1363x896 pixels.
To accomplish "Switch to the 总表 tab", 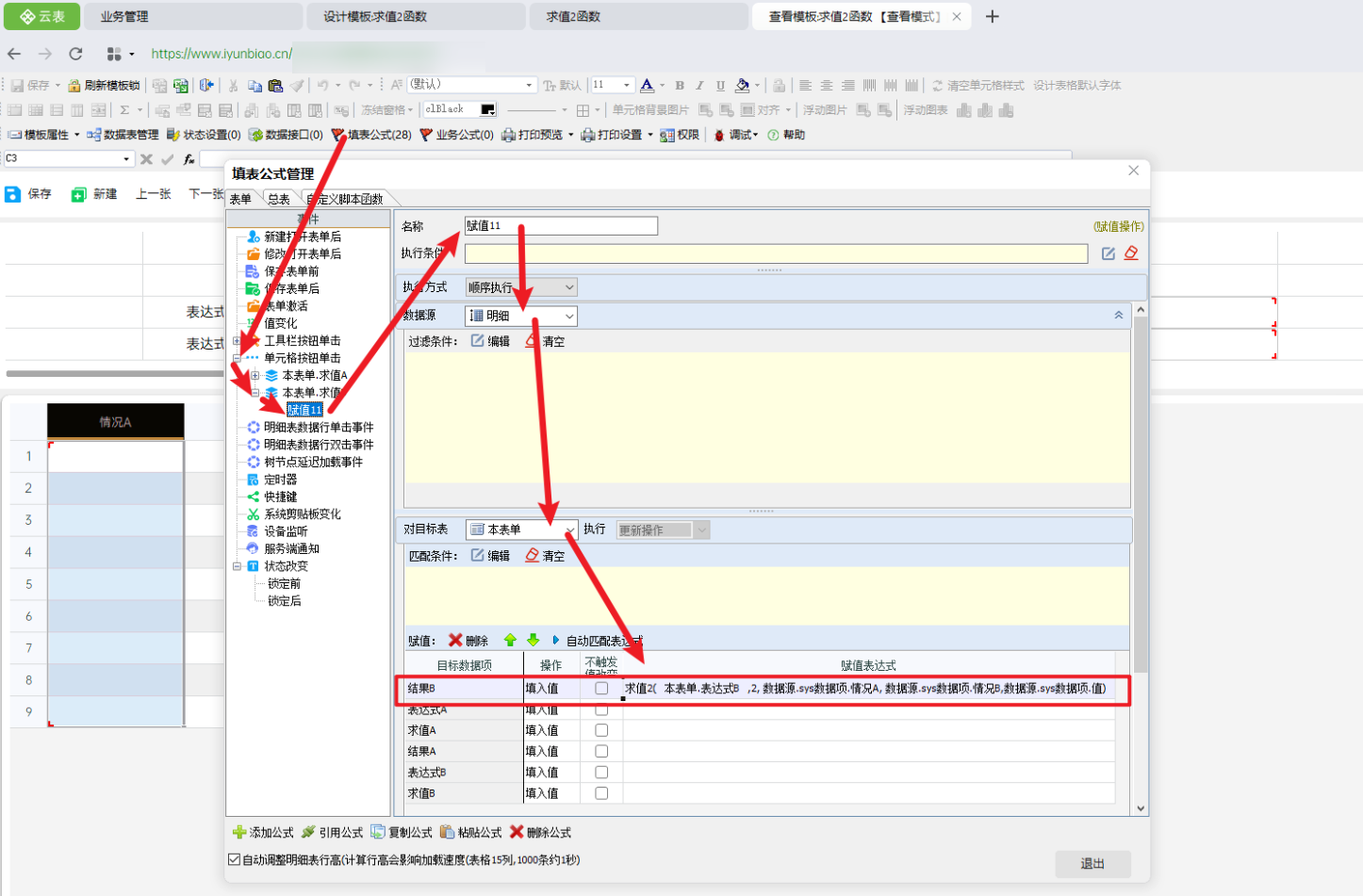I will click(x=279, y=199).
